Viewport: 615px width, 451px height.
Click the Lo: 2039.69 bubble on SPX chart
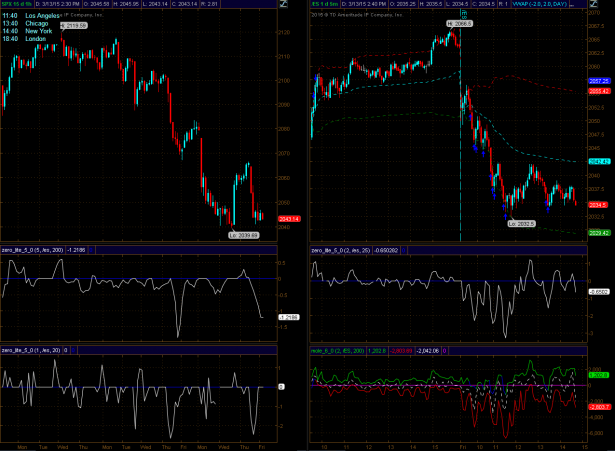click(x=243, y=234)
